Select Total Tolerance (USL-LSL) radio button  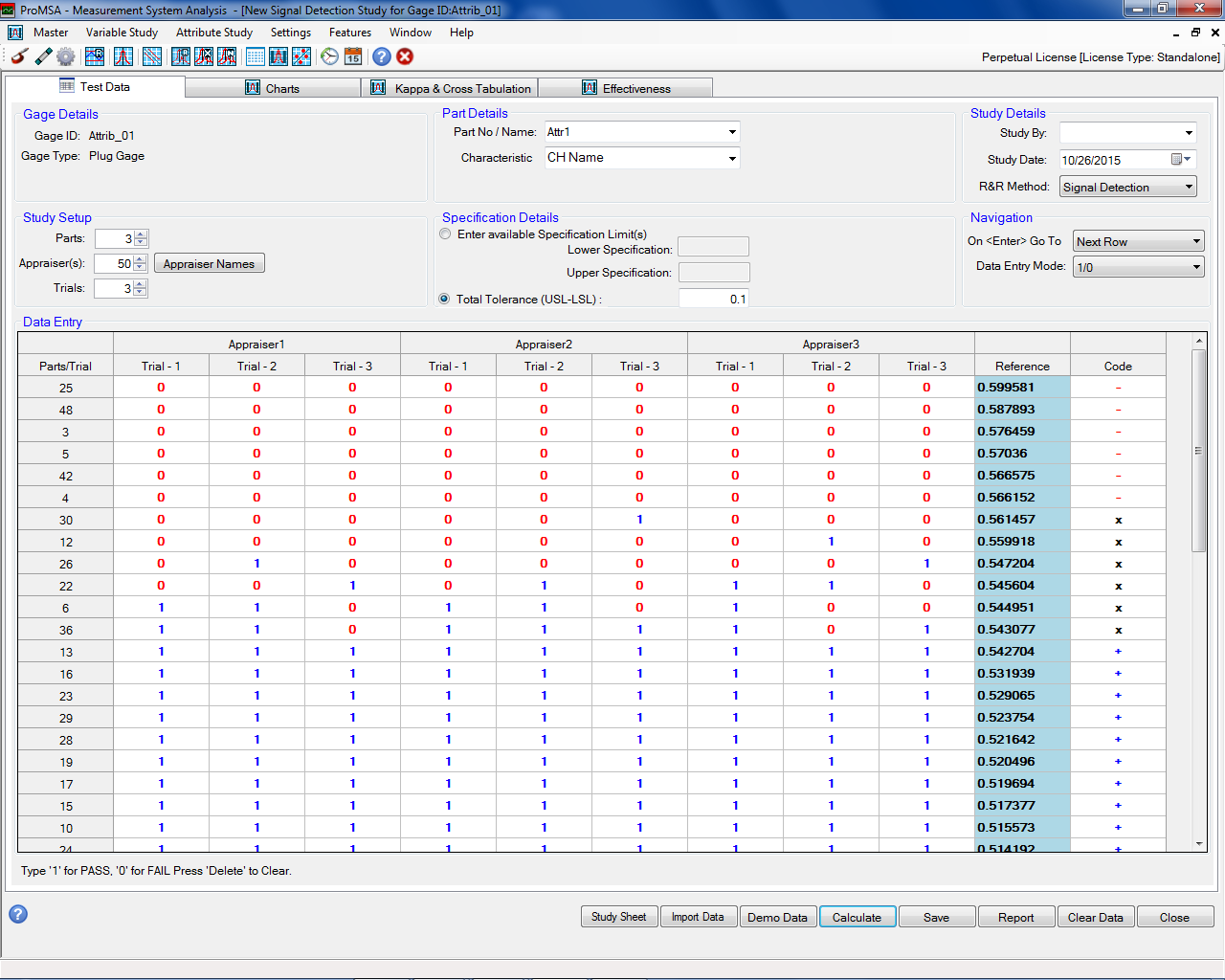point(444,299)
